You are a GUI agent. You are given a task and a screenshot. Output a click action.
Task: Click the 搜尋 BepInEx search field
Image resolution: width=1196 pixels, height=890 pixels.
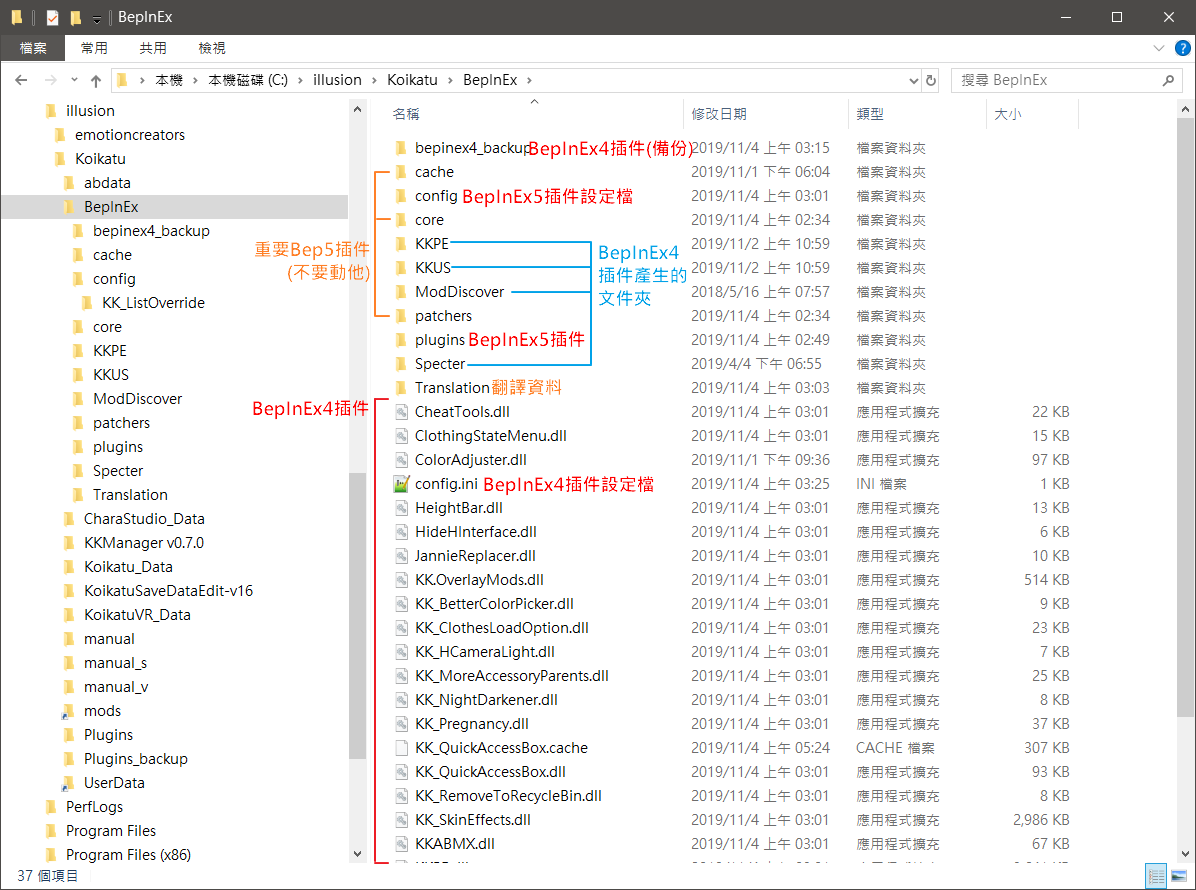click(x=1055, y=81)
